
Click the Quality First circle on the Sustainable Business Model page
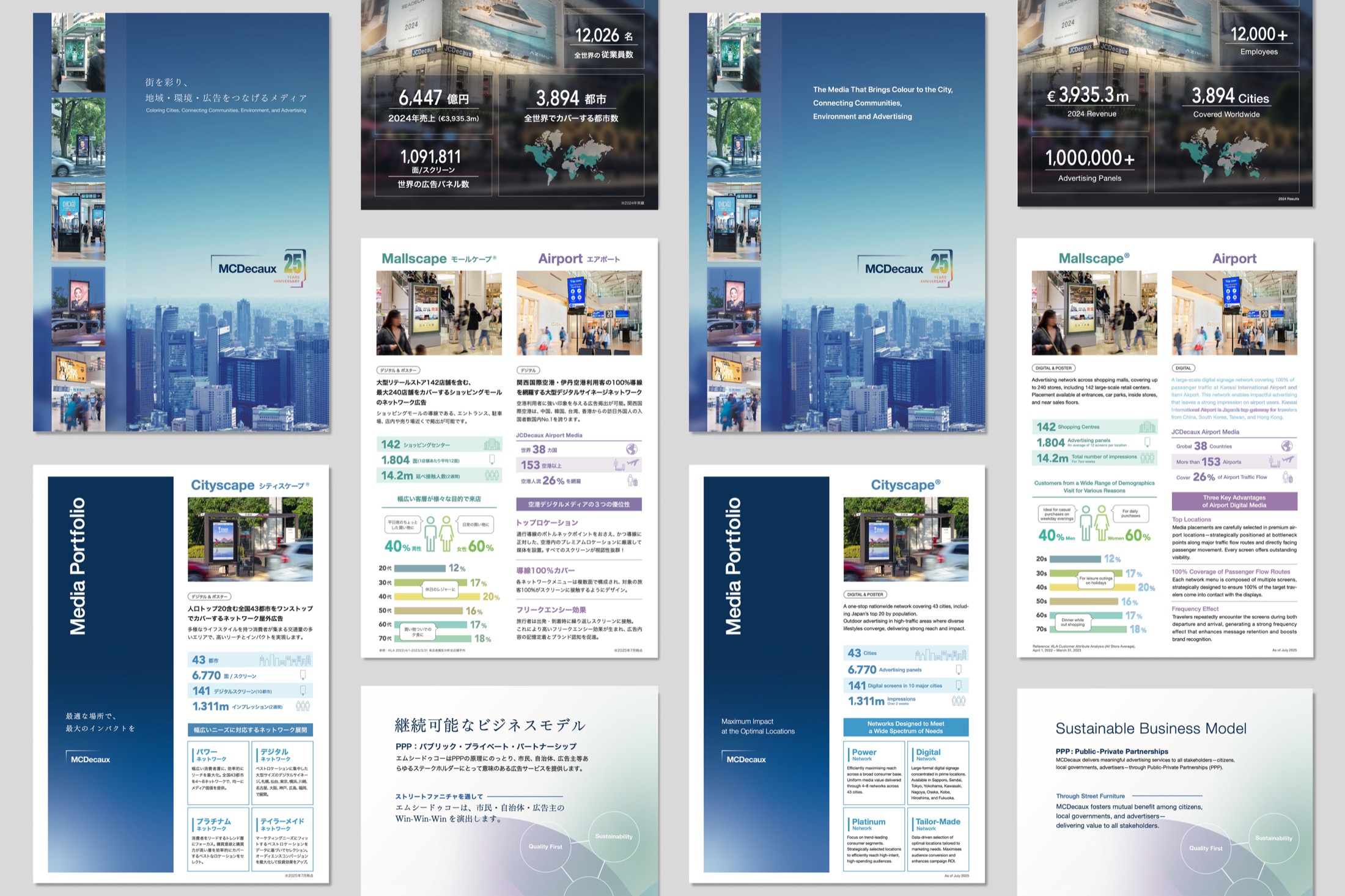click(x=1206, y=848)
